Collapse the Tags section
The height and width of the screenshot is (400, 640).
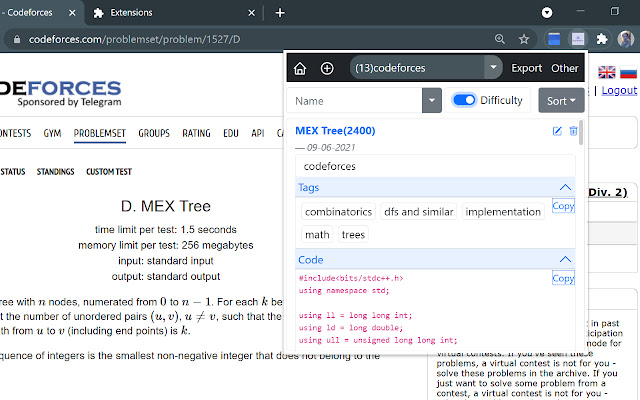[x=565, y=187]
